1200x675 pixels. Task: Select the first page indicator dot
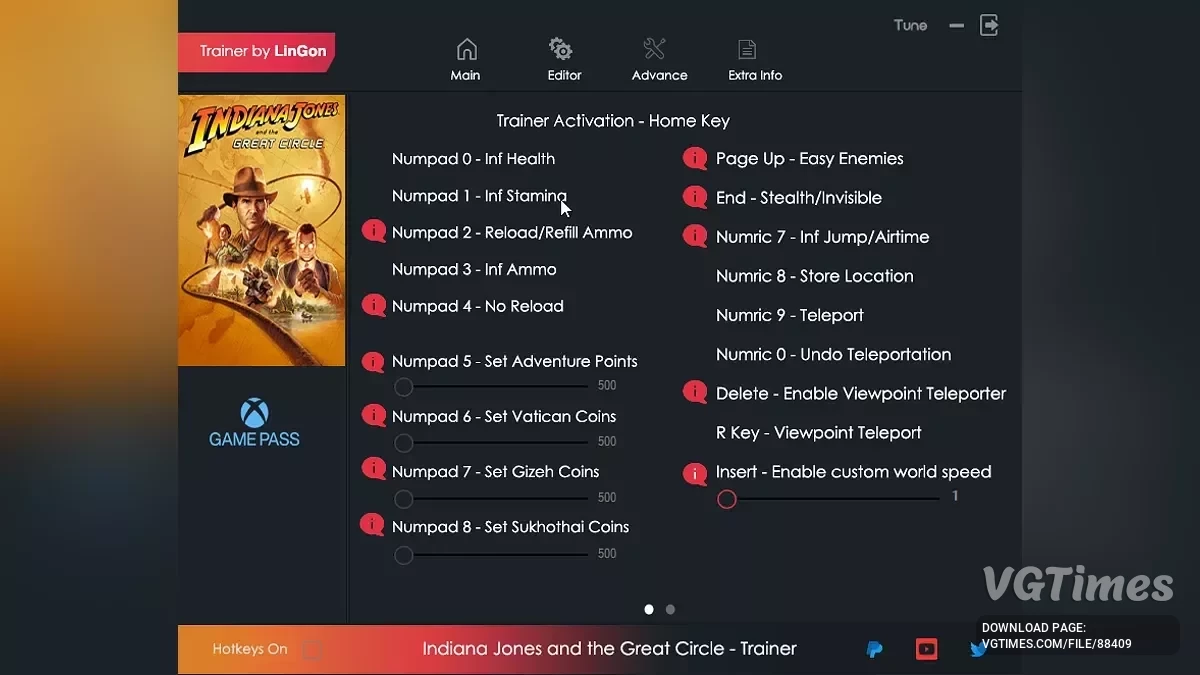649,609
